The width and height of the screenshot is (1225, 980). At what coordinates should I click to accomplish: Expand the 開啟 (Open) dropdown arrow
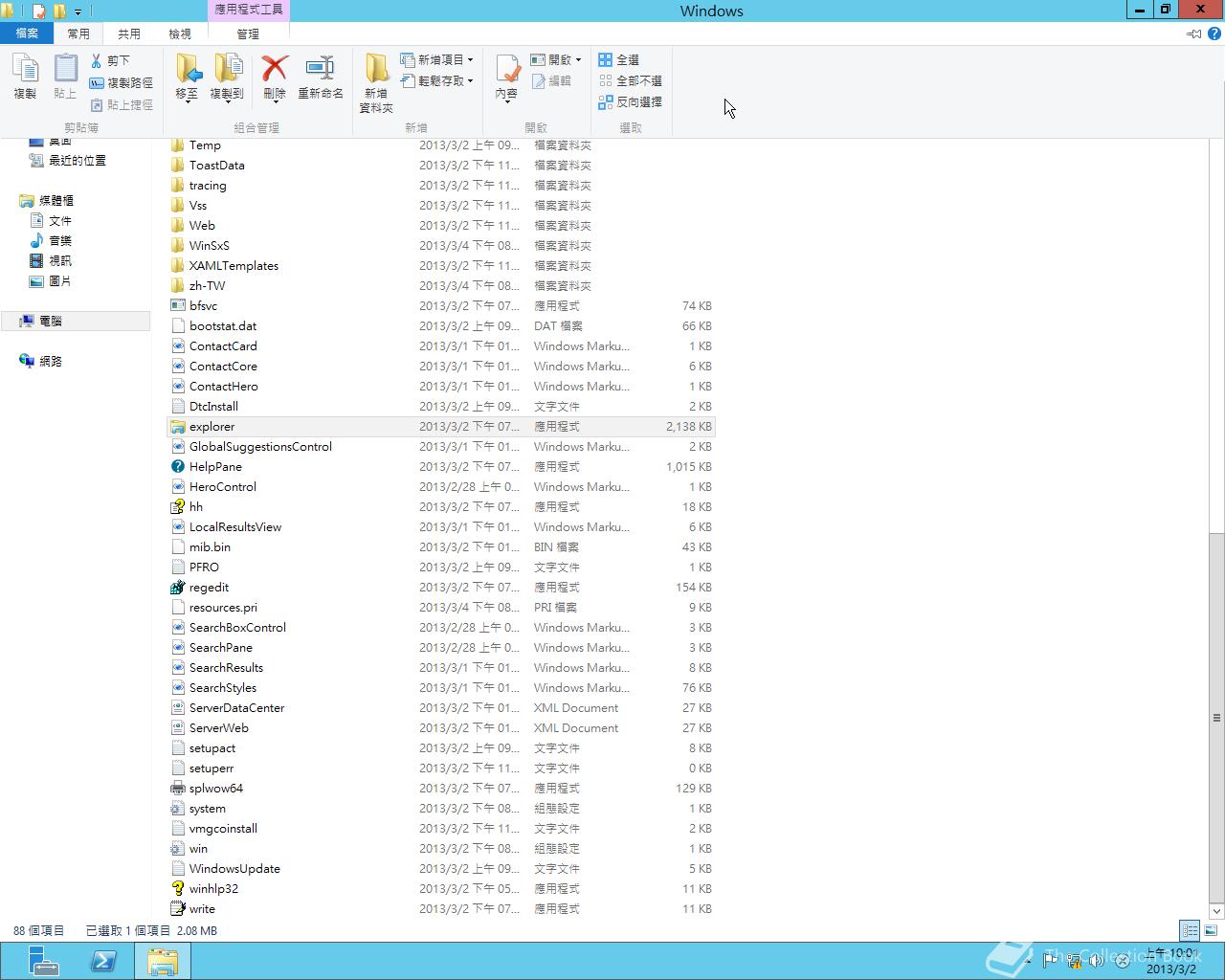pos(578,60)
